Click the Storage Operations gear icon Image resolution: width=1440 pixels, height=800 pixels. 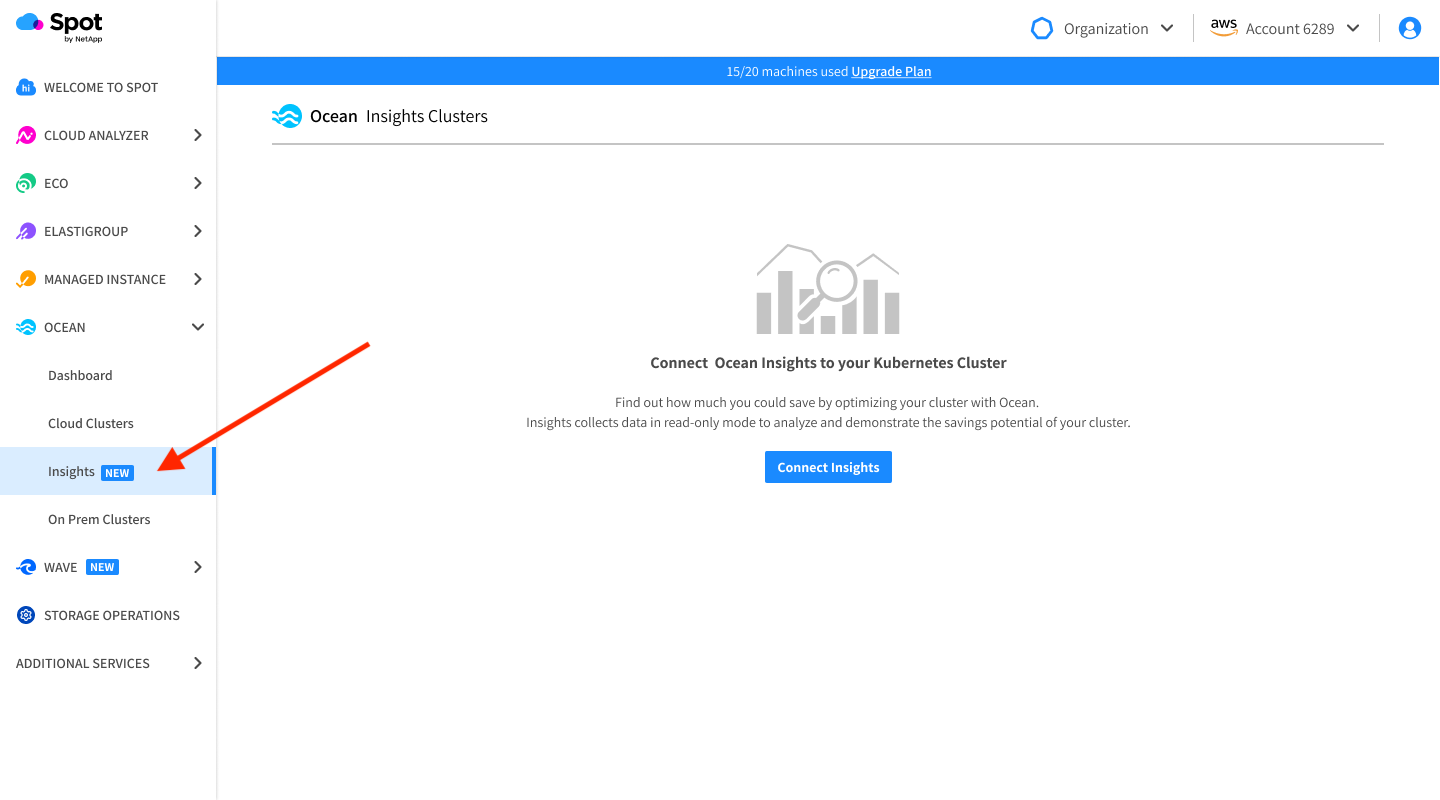26,615
